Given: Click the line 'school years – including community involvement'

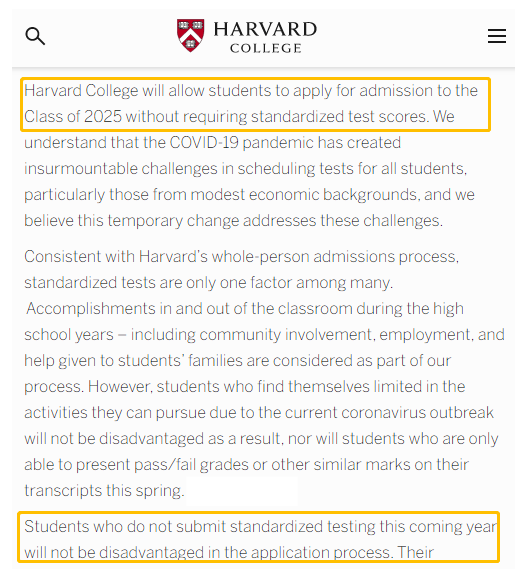Looking at the screenshot, I should click(x=264, y=335).
